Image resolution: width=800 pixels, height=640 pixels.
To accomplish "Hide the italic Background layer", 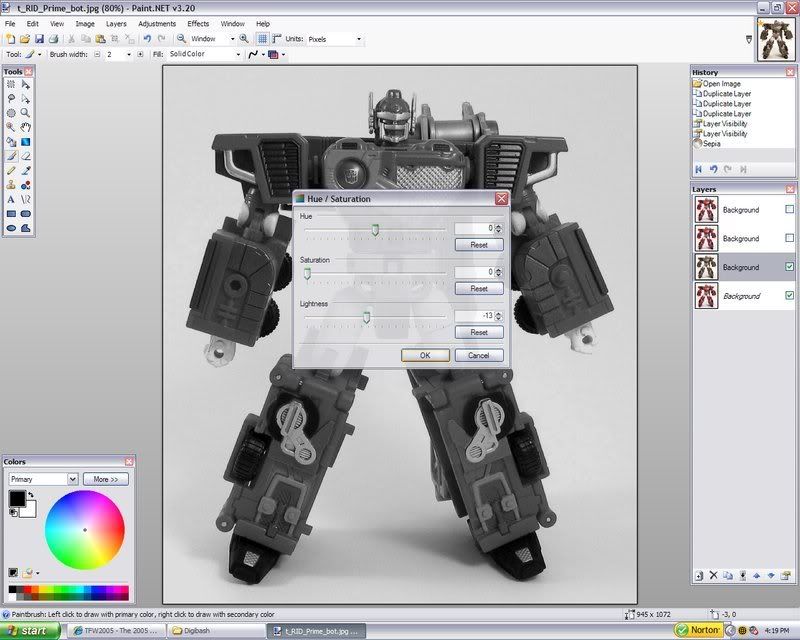I will point(789,295).
